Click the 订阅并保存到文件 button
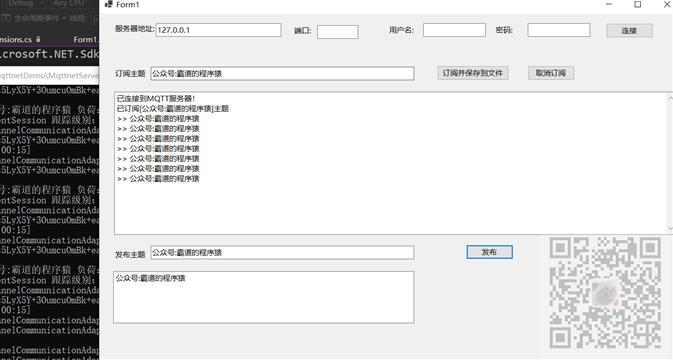Screen dimensions: 673x360 click(473, 73)
